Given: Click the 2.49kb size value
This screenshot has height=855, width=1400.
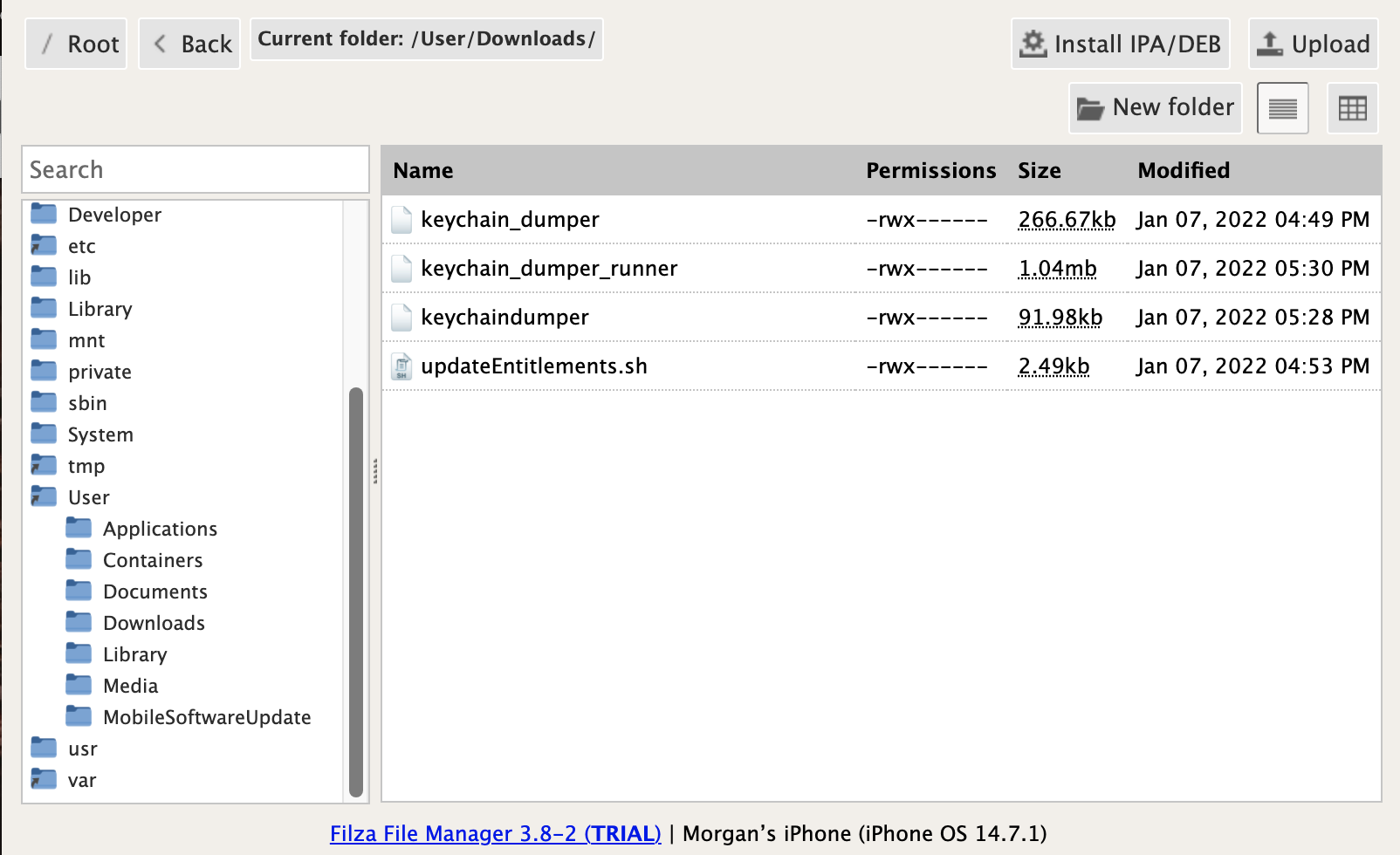Looking at the screenshot, I should 1053,366.
